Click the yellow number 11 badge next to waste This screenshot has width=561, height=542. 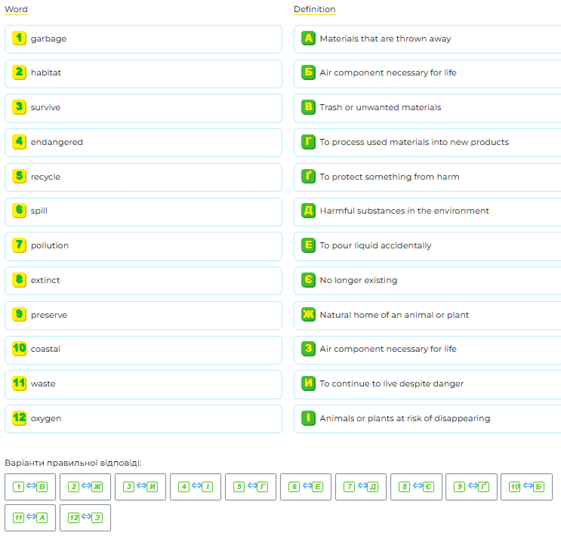(19, 383)
